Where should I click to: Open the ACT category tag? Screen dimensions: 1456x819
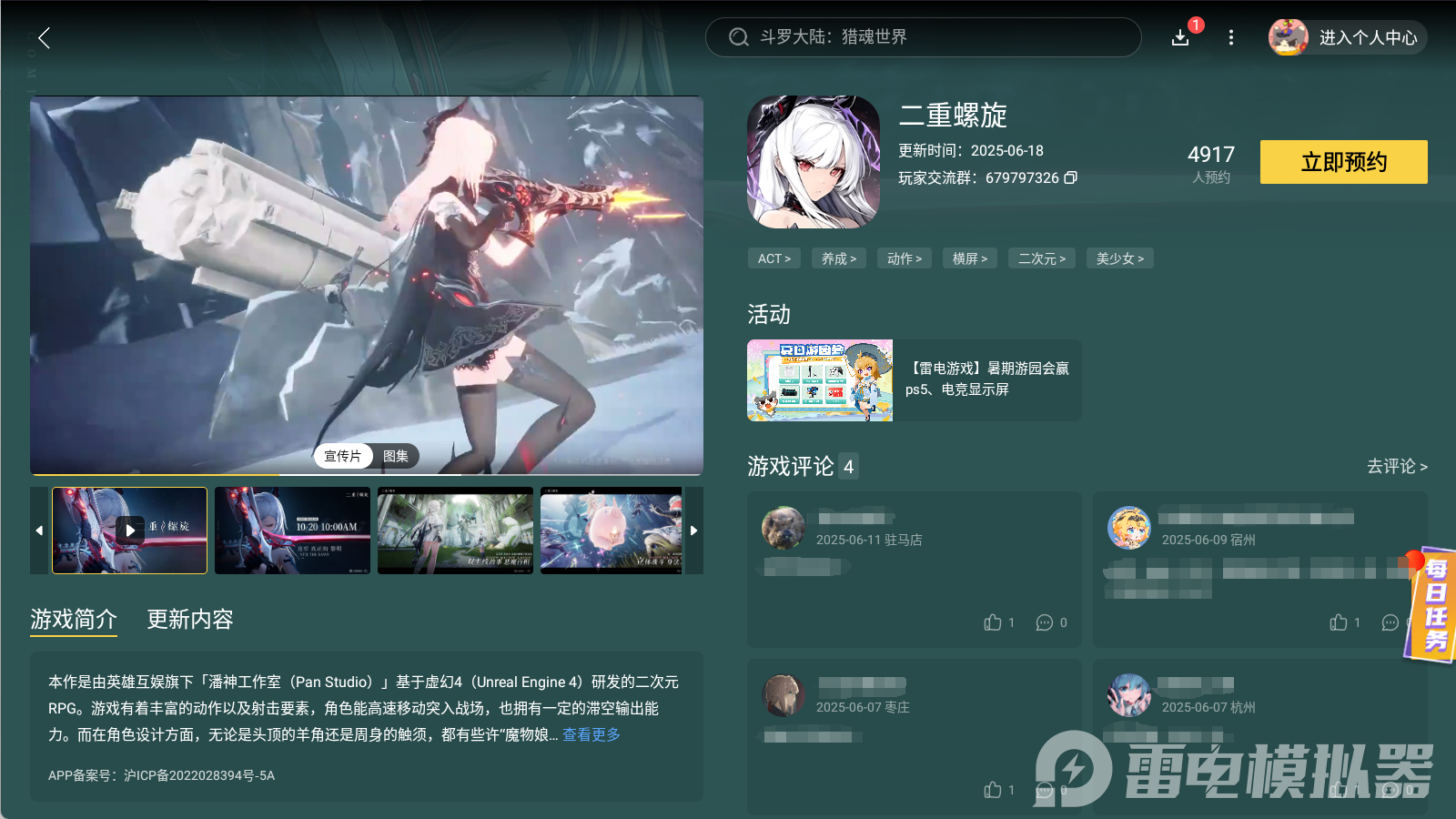[x=774, y=258]
